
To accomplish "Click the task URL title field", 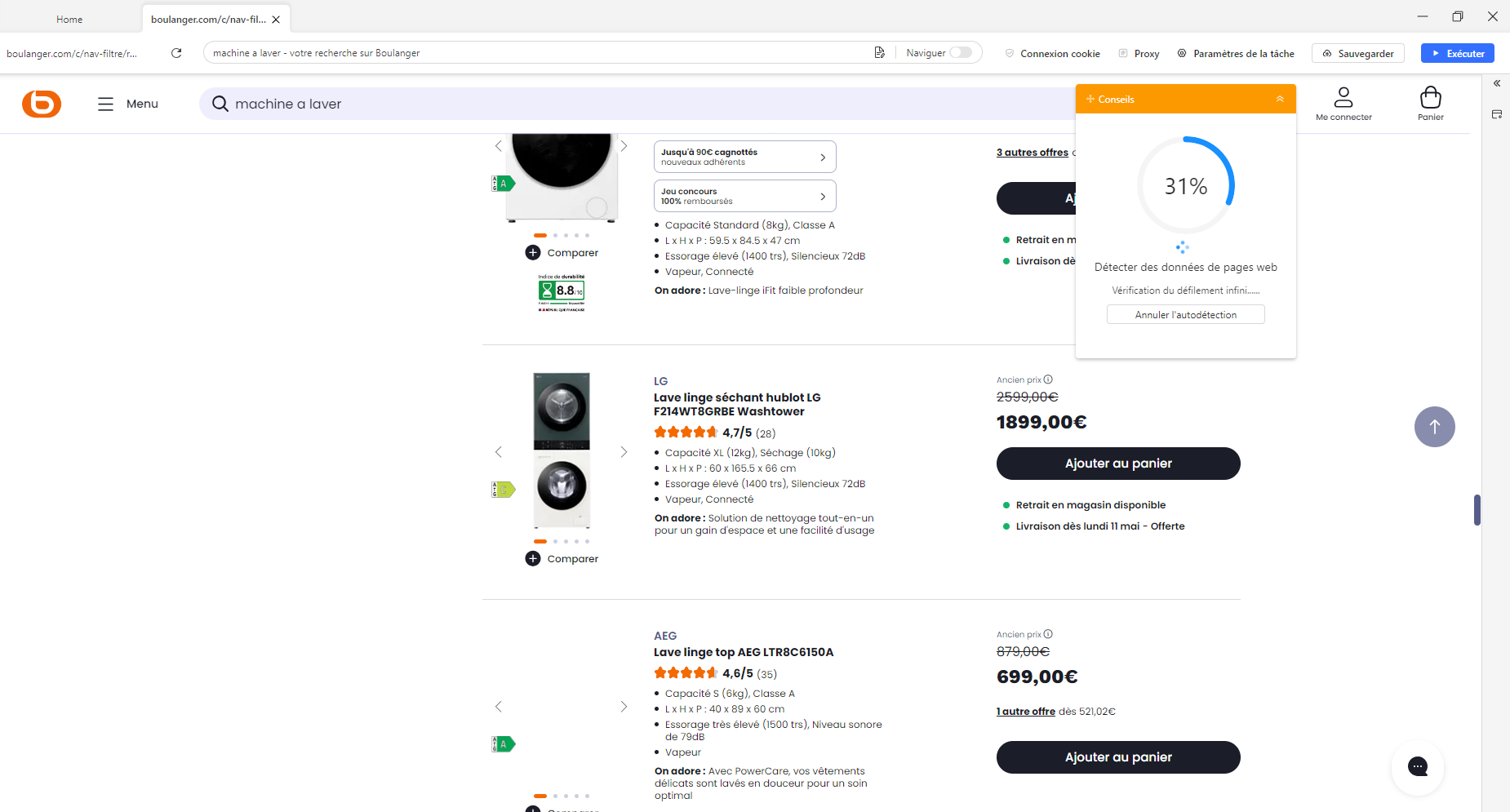I will (x=539, y=52).
